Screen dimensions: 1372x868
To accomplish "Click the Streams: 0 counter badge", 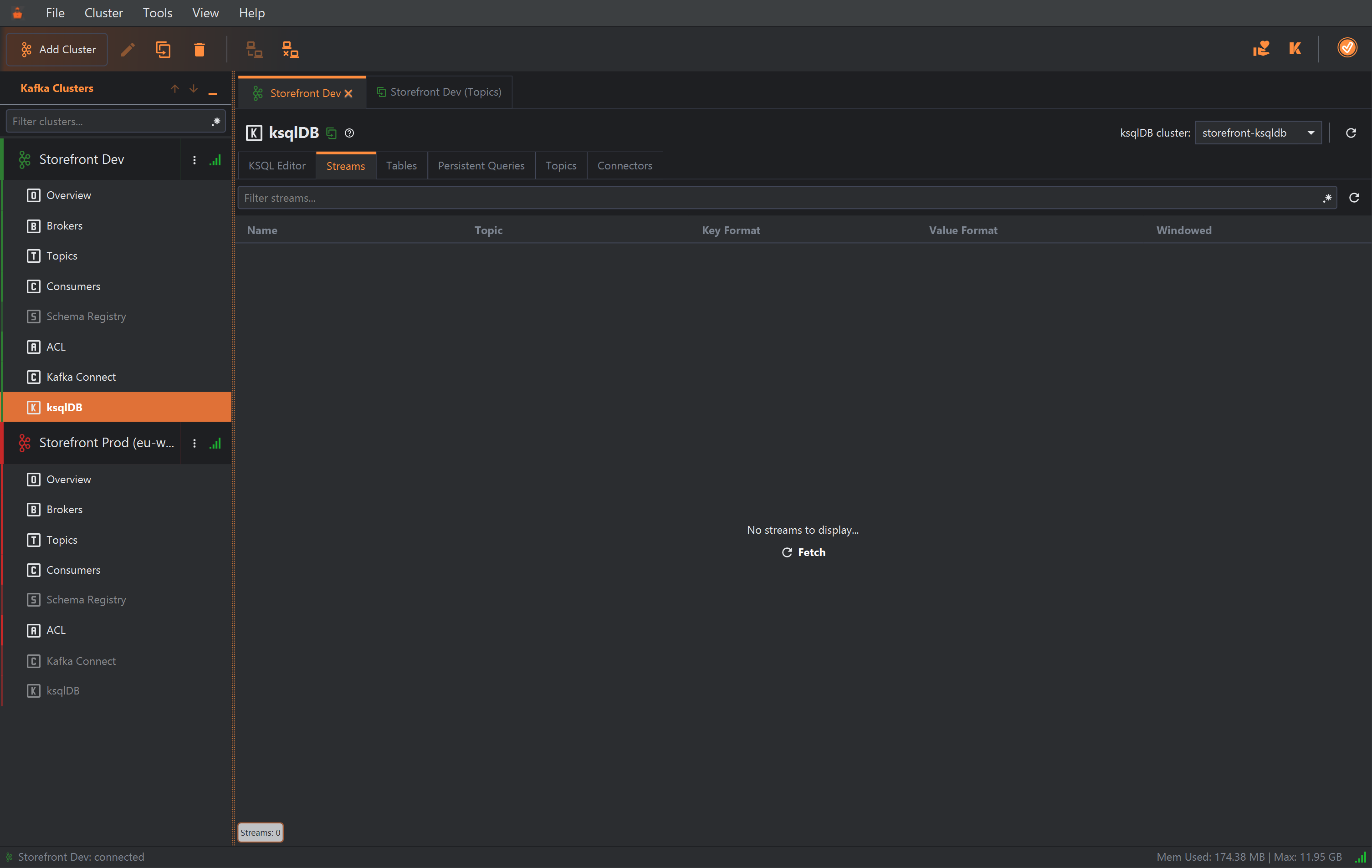I will (x=261, y=832).
